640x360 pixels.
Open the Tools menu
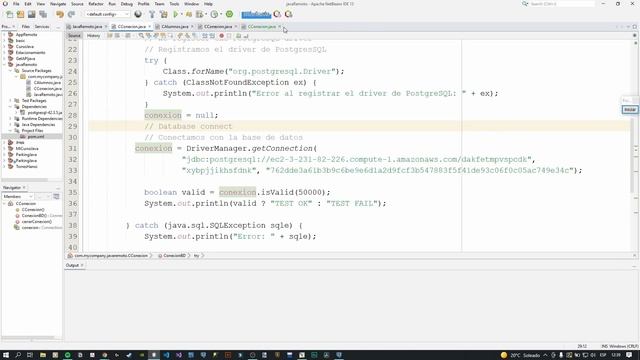(174, 4)
